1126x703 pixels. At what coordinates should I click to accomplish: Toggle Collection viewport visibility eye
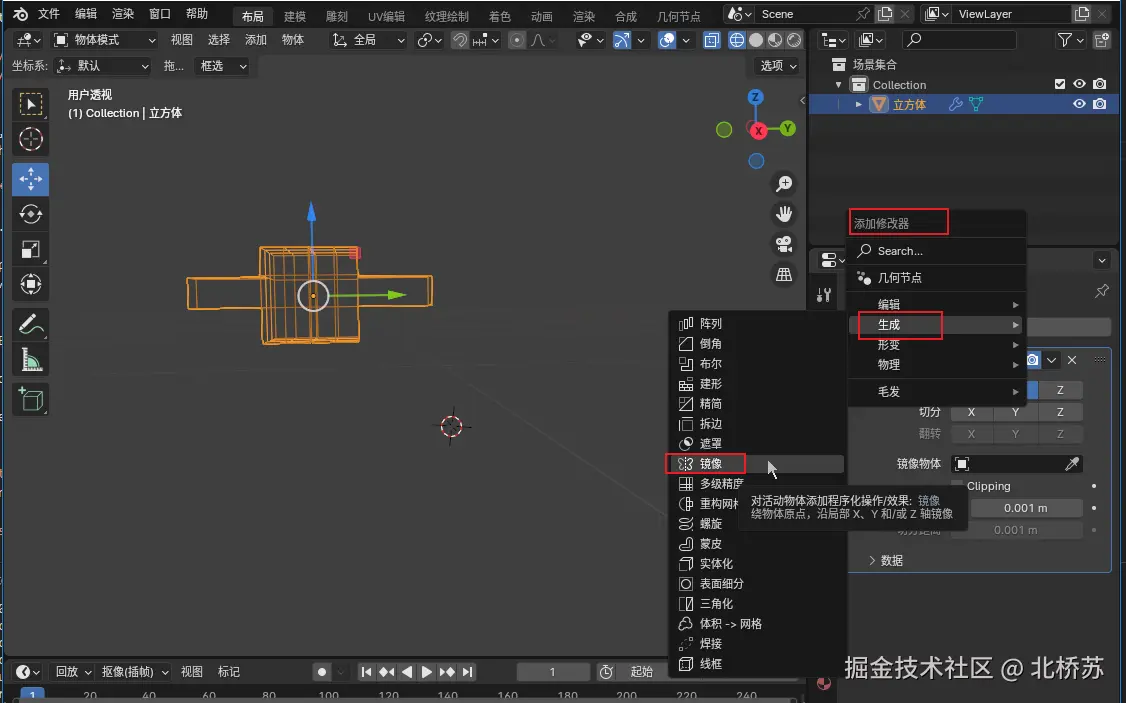pos(1079,84)
